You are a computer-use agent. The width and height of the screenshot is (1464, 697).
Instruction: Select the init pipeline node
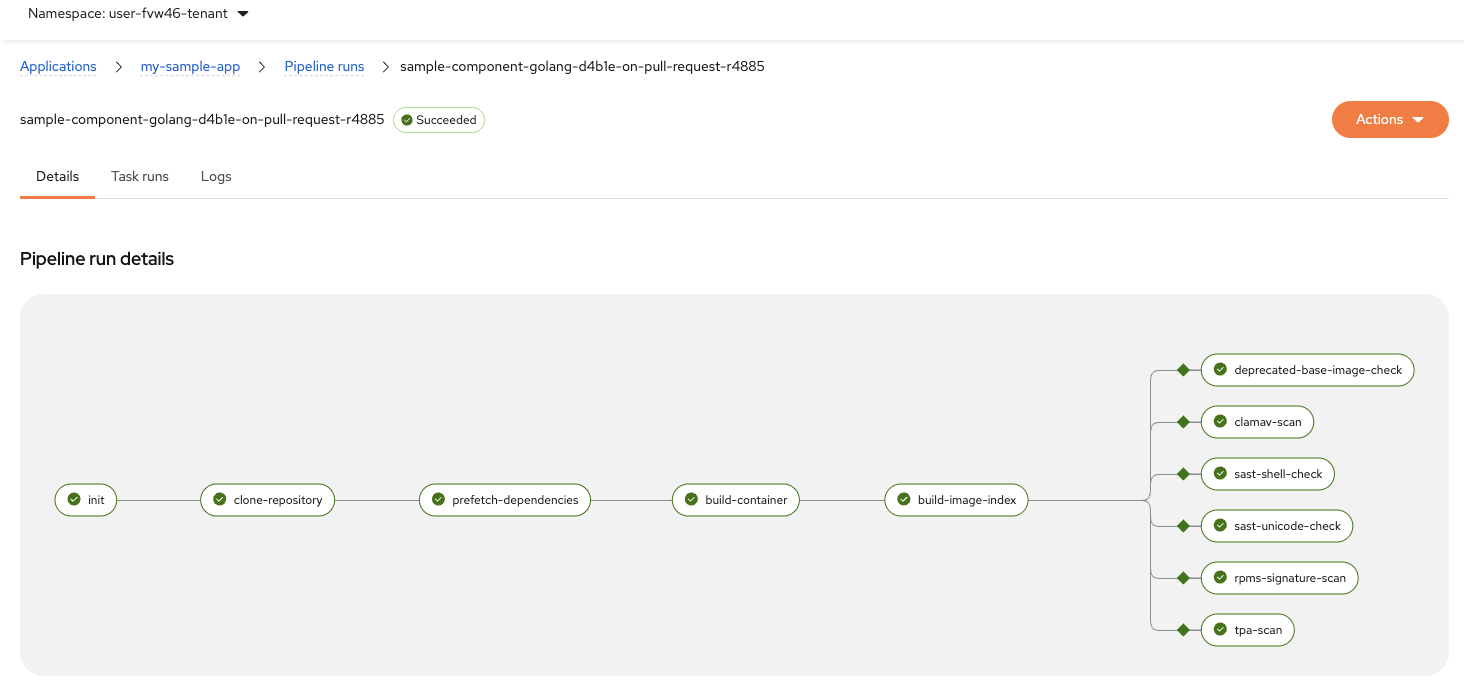(x=86, y=500)
